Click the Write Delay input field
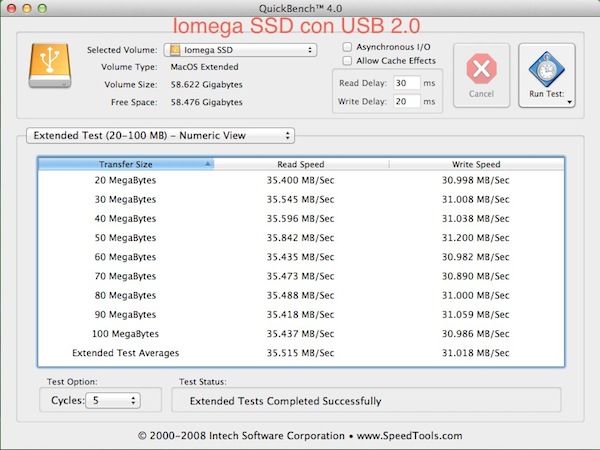The image size is (600, 450). click(407, 101)
